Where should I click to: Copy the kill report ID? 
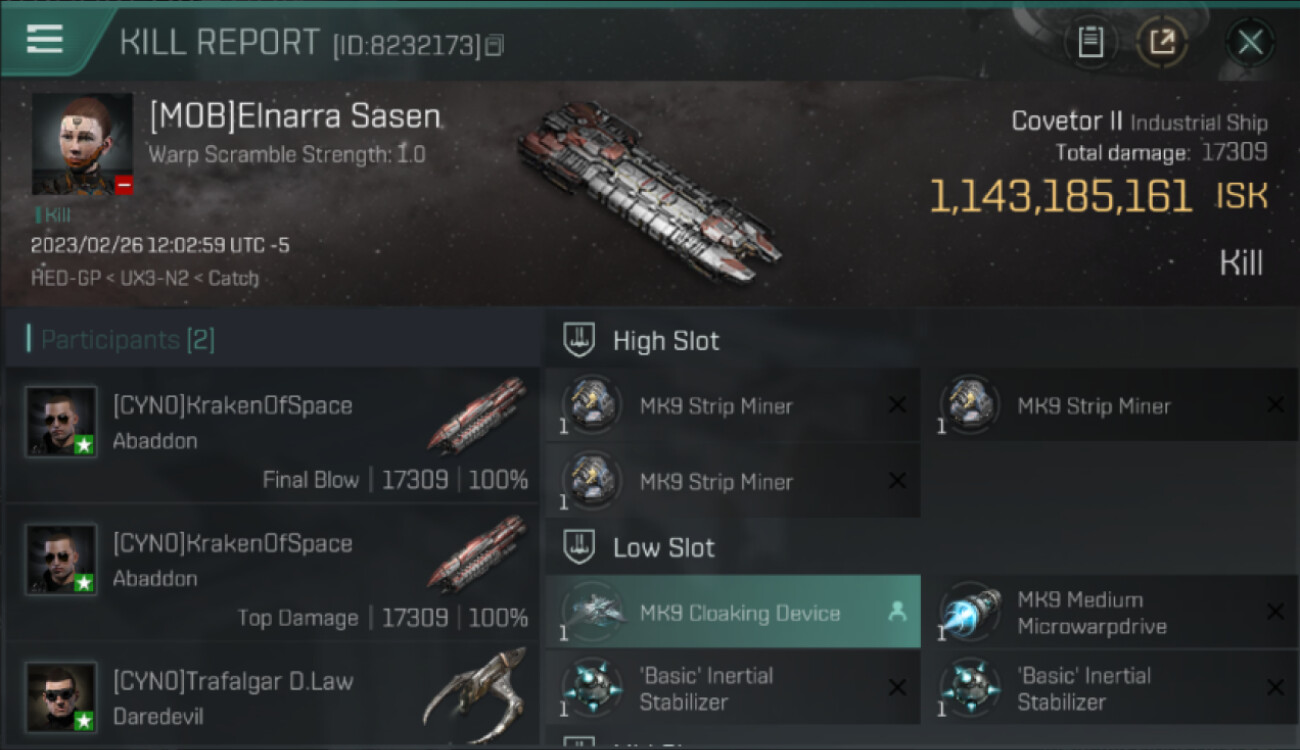tap(494, 45)
